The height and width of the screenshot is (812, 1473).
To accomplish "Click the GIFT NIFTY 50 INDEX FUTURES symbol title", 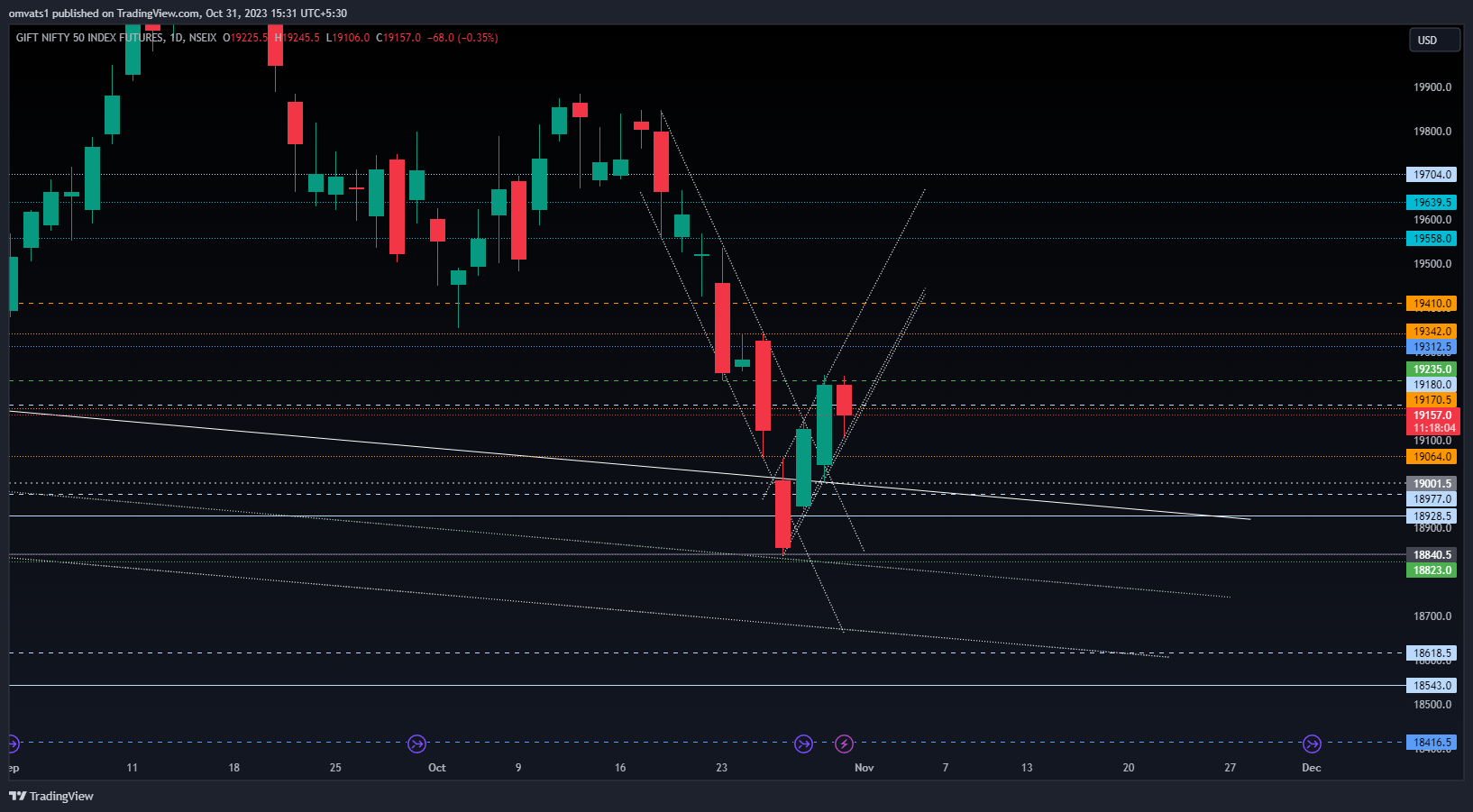I will pos(90,38).
